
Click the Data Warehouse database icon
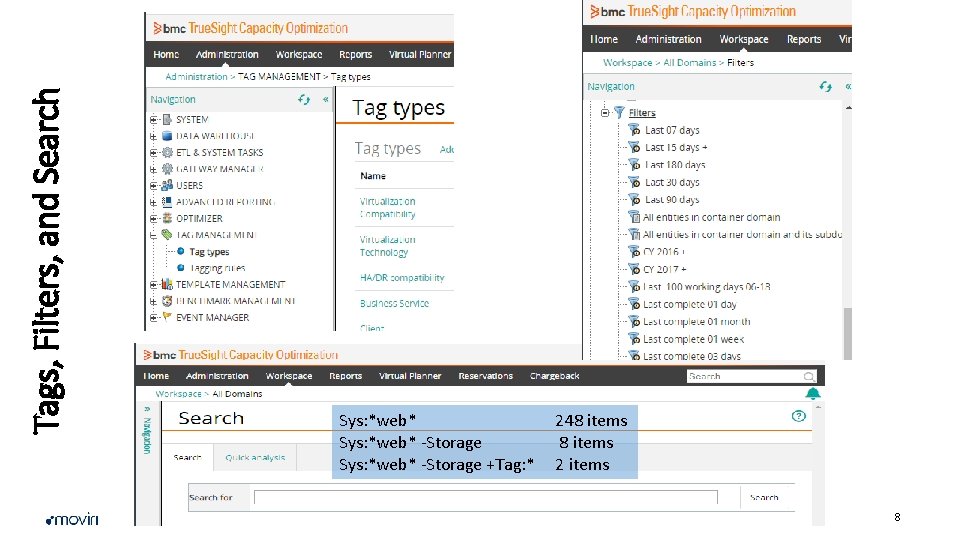(x=167, y=136)
